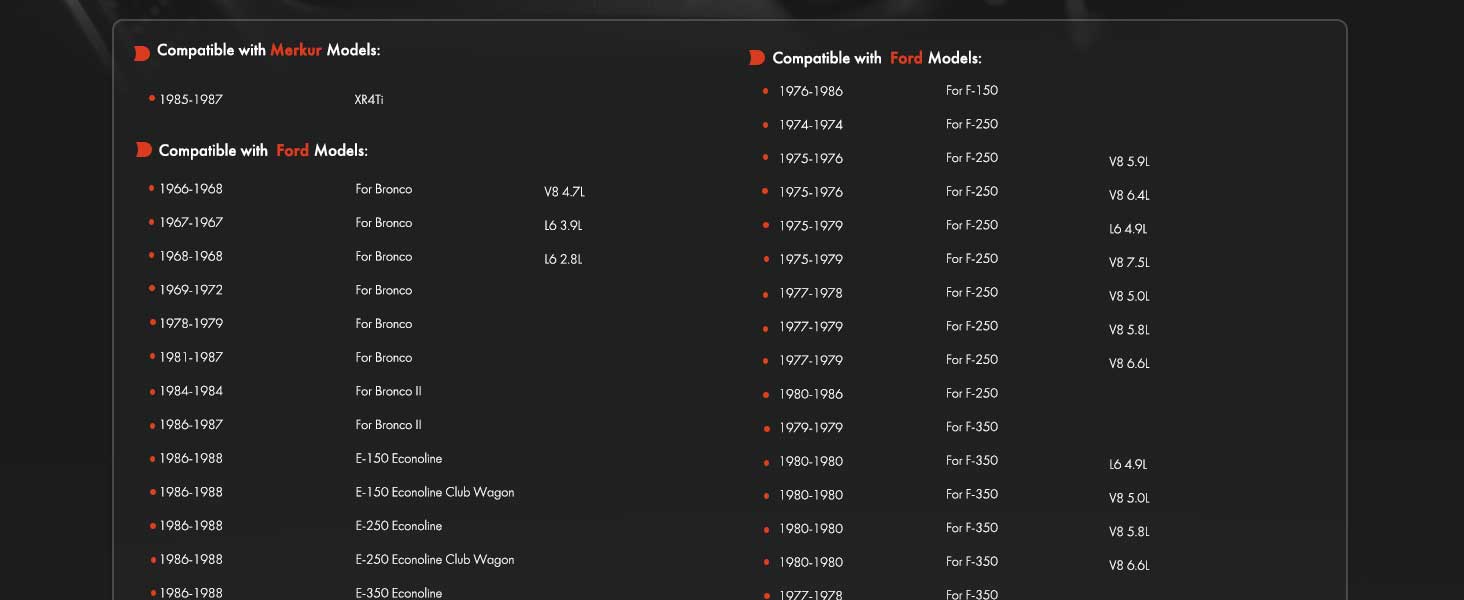
Task: Click the 1974-1974 year range for F-250
Action: (x=811, y=125)
